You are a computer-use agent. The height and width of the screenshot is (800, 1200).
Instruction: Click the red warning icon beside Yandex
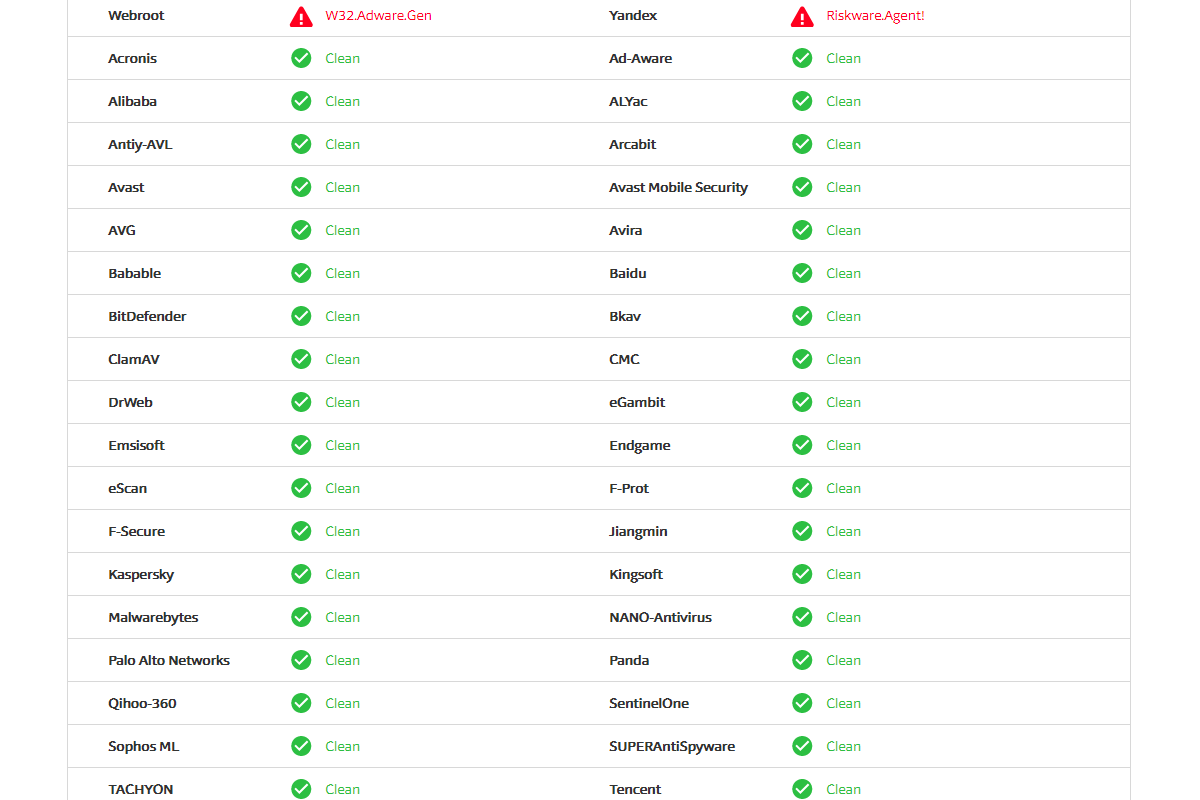click(802, 16)
